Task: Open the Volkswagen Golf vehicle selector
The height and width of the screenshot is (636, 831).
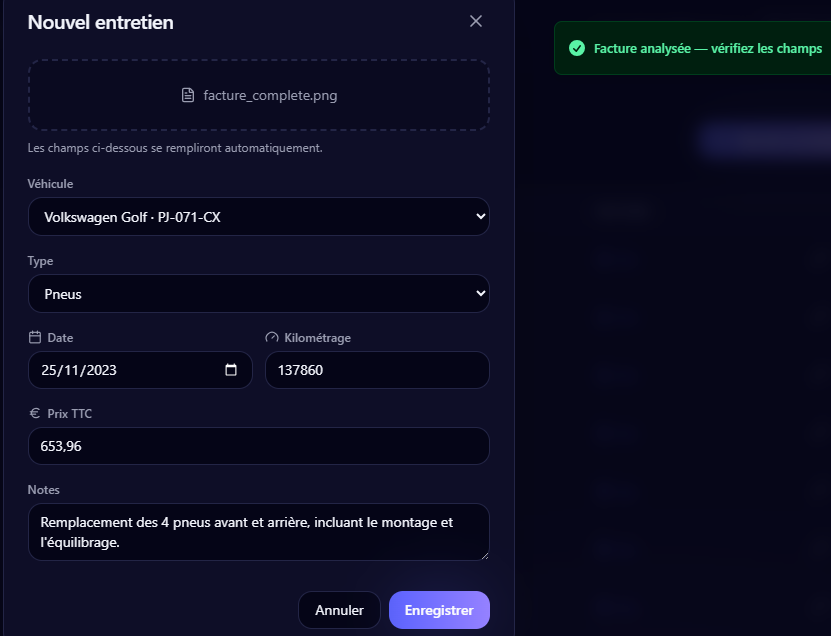Action: coord(259,216)
